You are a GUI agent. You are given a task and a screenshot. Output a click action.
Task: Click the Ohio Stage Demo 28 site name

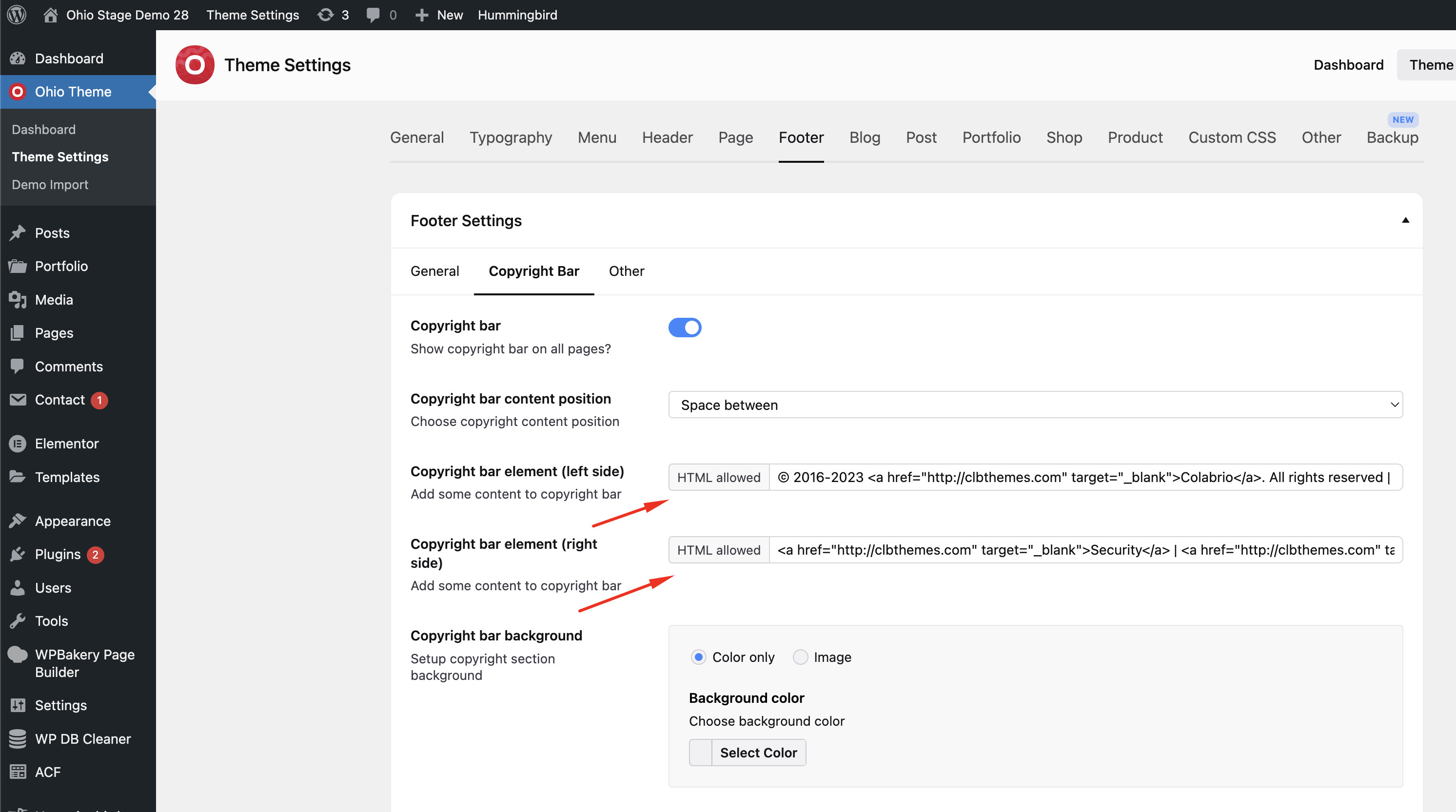pyautogui.click(x=127, y=15)
